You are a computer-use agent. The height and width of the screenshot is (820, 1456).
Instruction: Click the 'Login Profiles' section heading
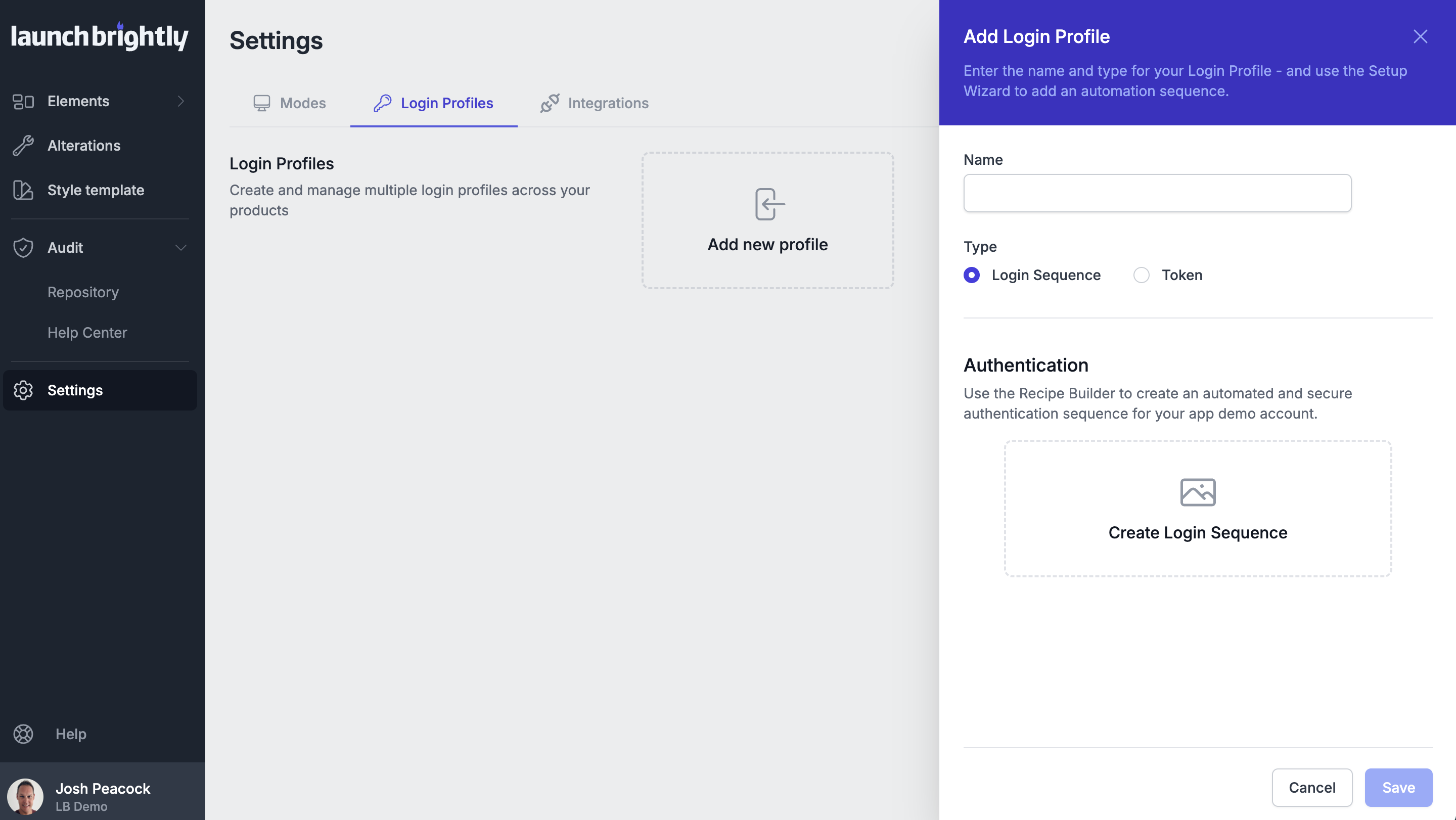pos(282,163)
